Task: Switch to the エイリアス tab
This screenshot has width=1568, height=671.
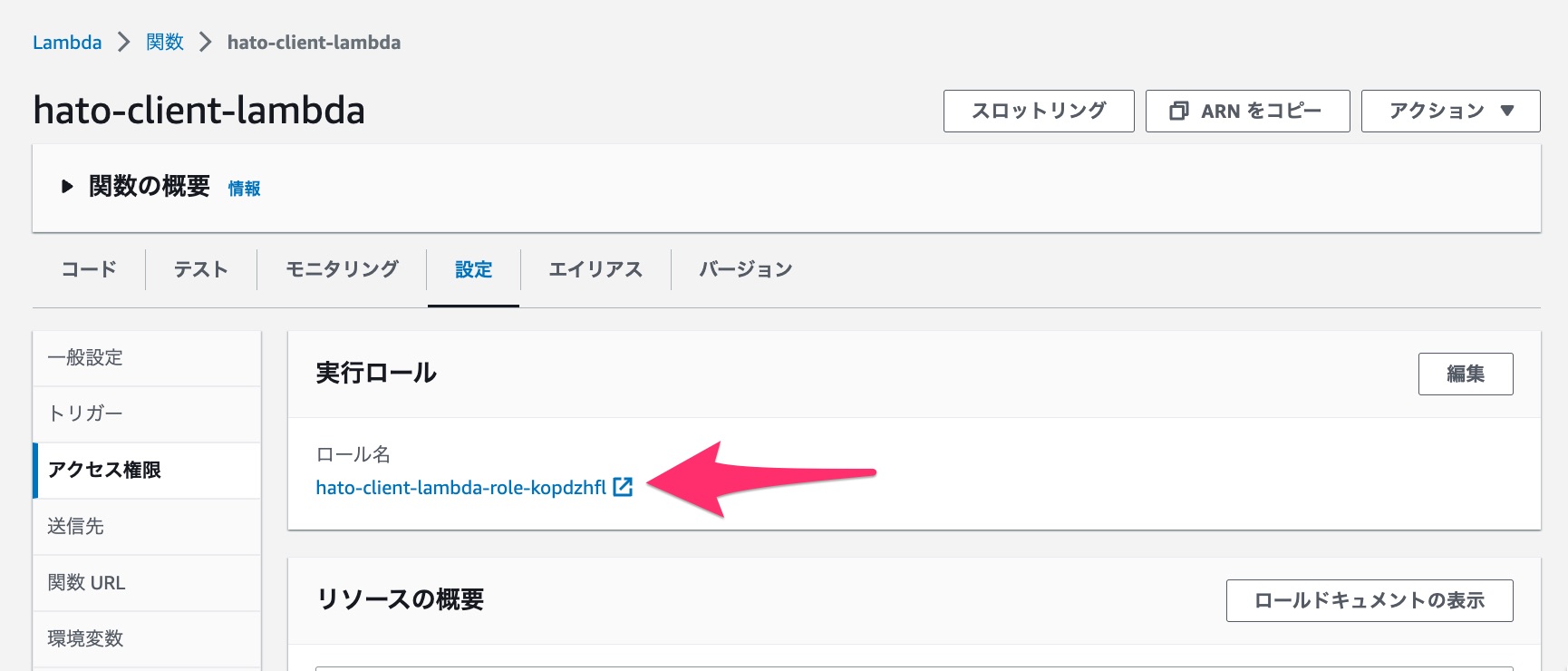Action: (x=595, y=269)
